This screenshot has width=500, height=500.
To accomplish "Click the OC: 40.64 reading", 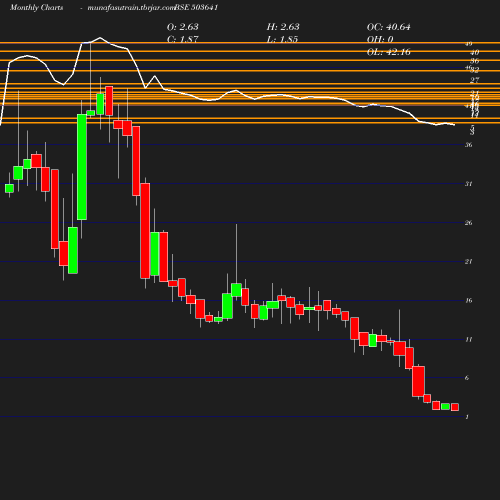I will pos(389,27).
